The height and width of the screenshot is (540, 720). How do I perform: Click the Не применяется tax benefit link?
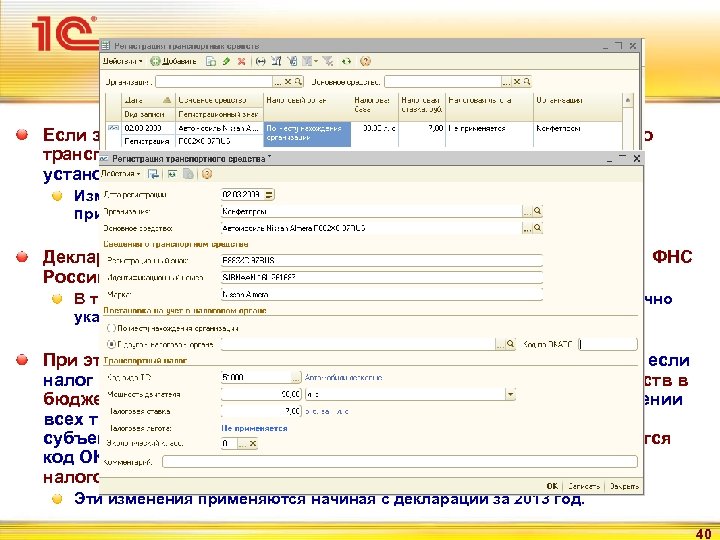coord(254,428)
